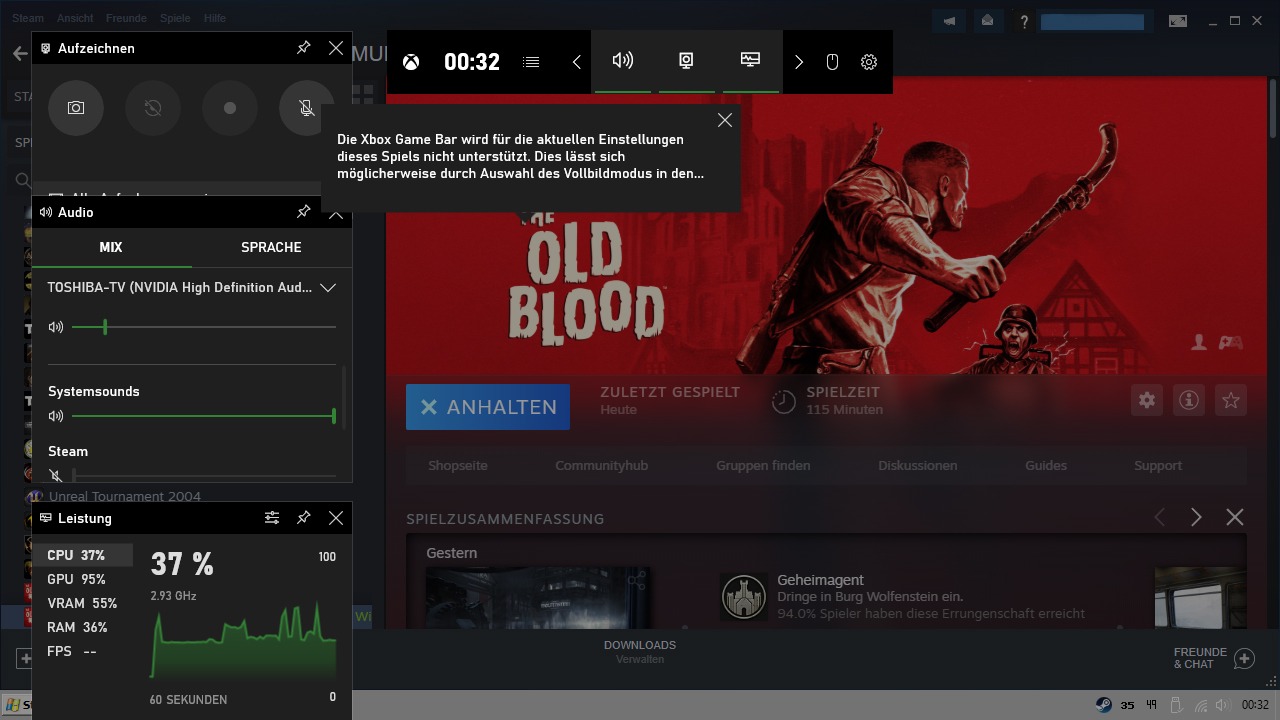Close the SPIELZUSAMMENFASSUNG section
This screenshot has height=720, width=1280.
[1235, 517]
